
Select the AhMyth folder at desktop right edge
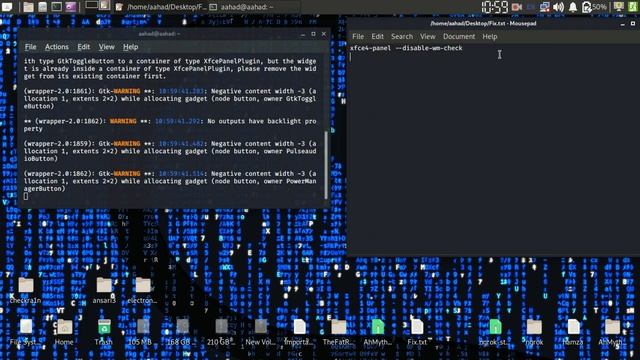tap(612, 332)
